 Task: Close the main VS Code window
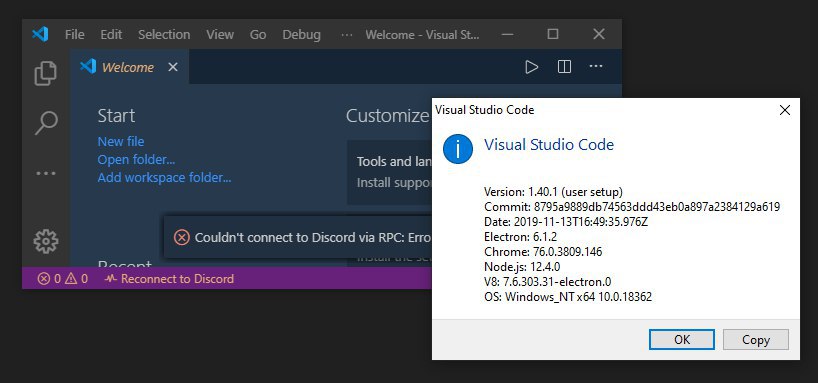tap(599, 34)
